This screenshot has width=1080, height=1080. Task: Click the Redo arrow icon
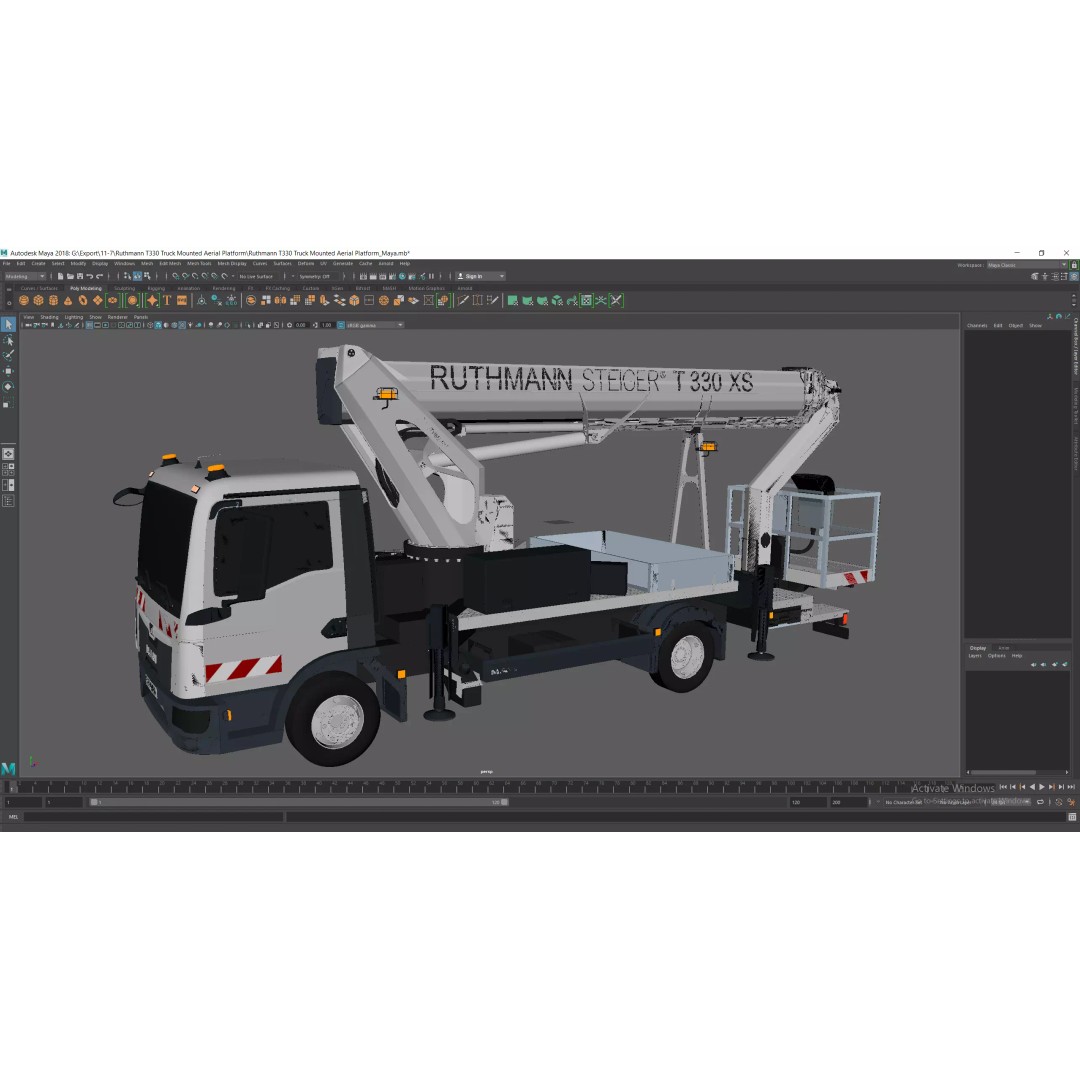tap(99, 276)
